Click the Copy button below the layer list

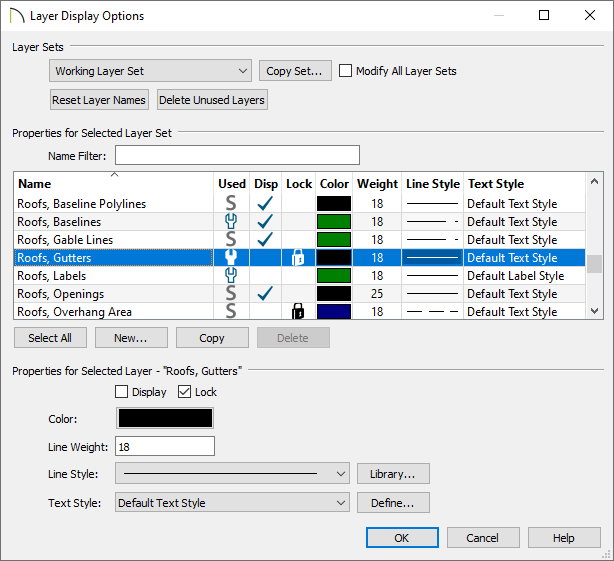(x=212, y=337)
